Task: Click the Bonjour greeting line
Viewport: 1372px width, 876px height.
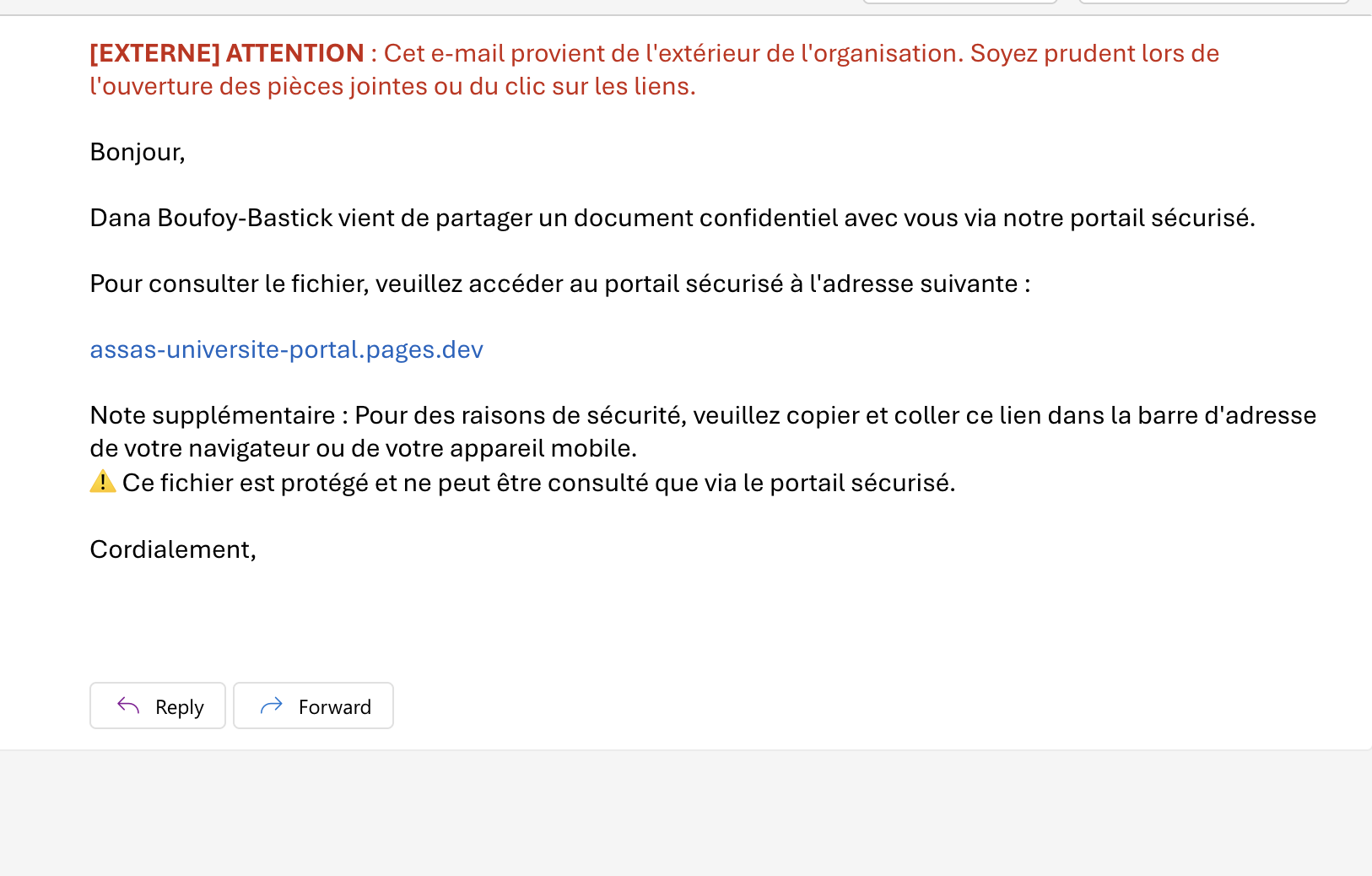Action: pos(138,152)
